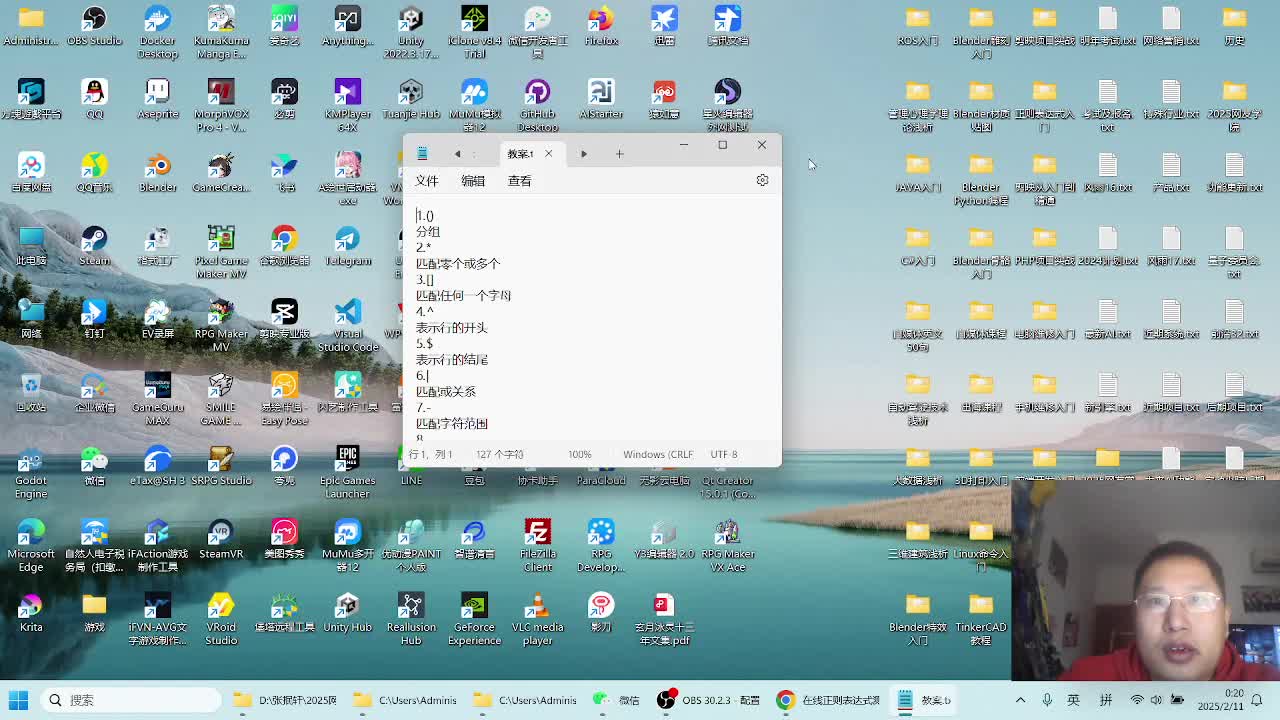
Task: Open the 编辑 menu in Notepad
Action: tap(473, 181)
